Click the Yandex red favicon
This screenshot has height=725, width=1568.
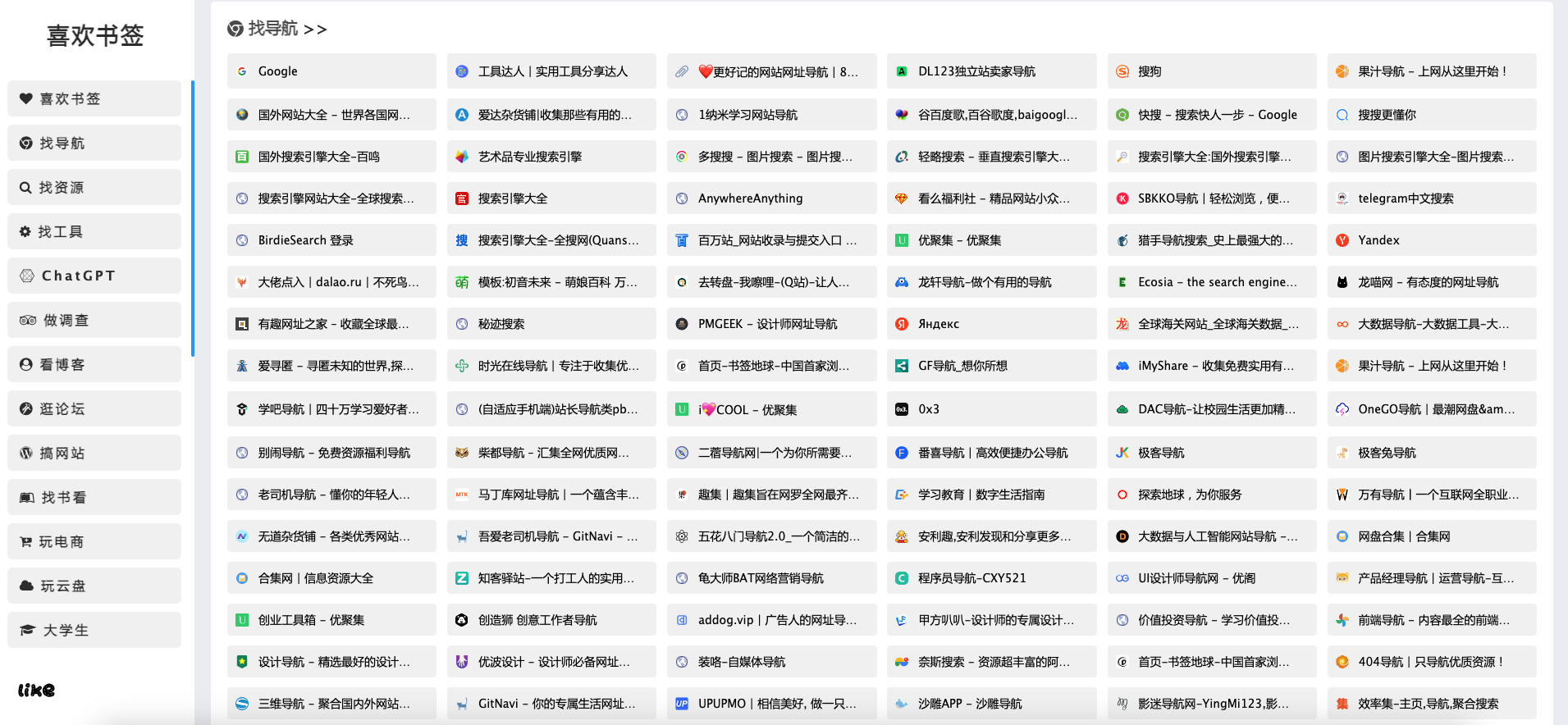[1342, 240]
